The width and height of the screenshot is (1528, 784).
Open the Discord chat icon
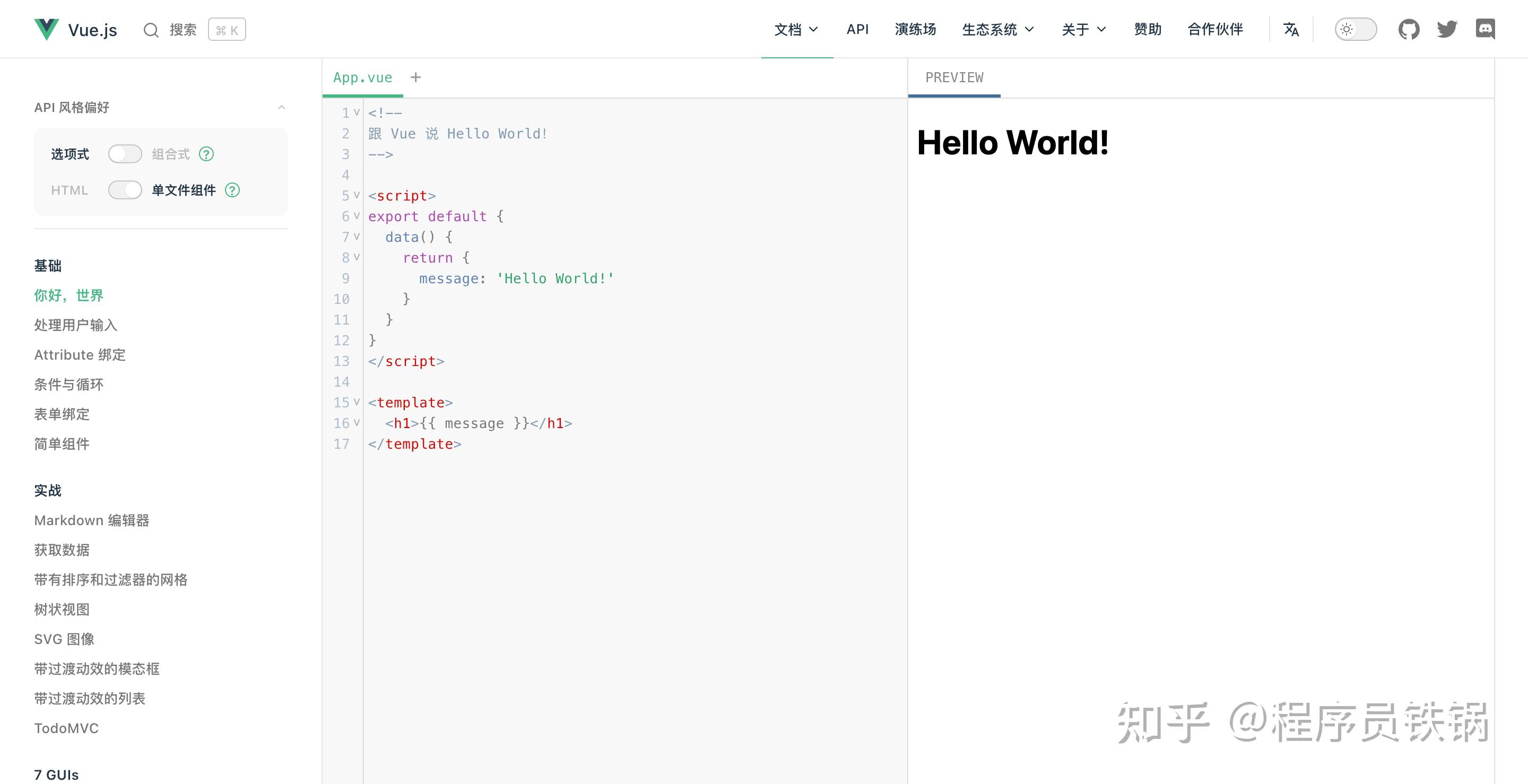point(1486,29)
